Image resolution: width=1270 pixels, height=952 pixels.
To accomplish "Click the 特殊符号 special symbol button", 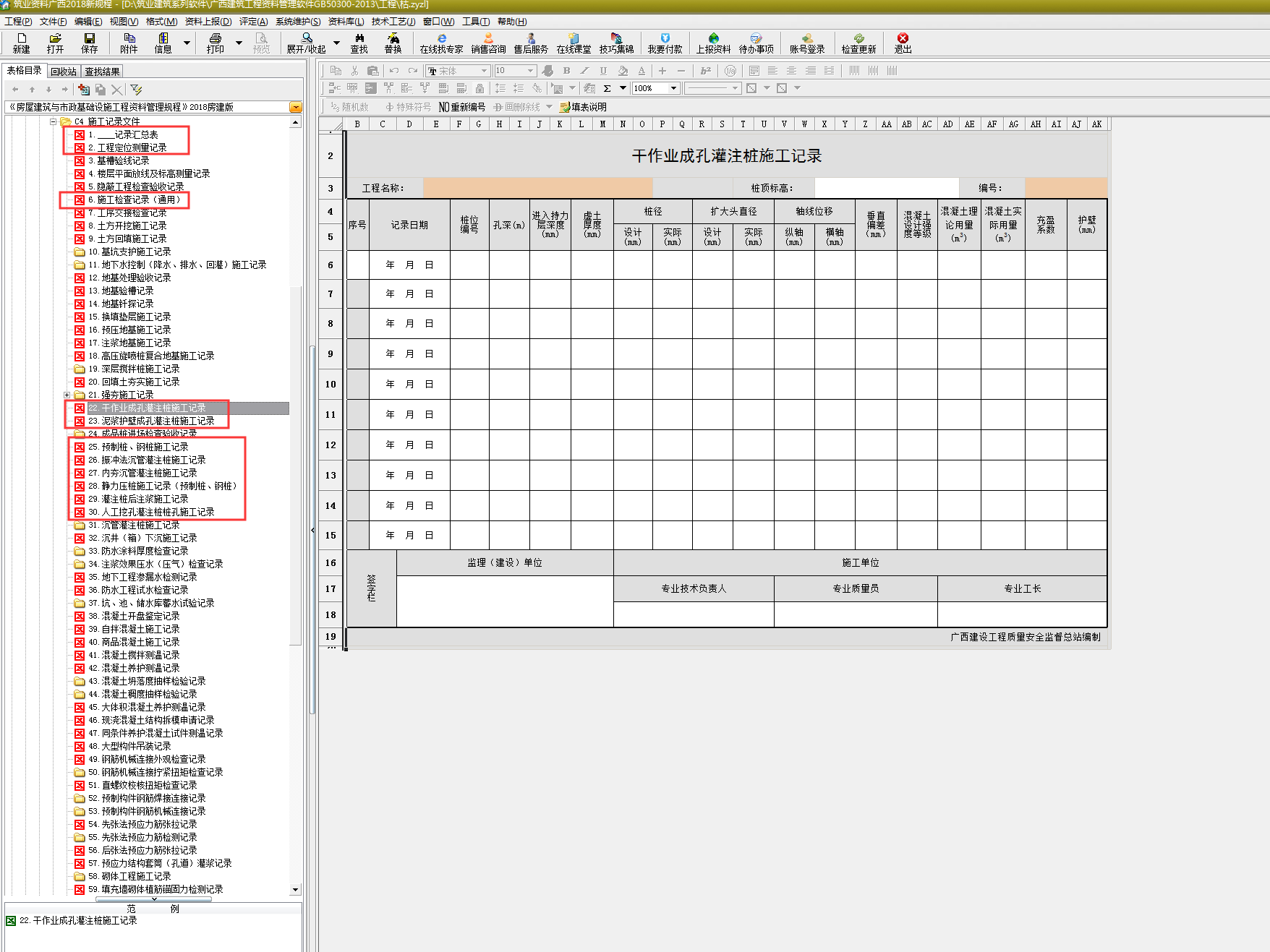I will (x=408, y=107).
